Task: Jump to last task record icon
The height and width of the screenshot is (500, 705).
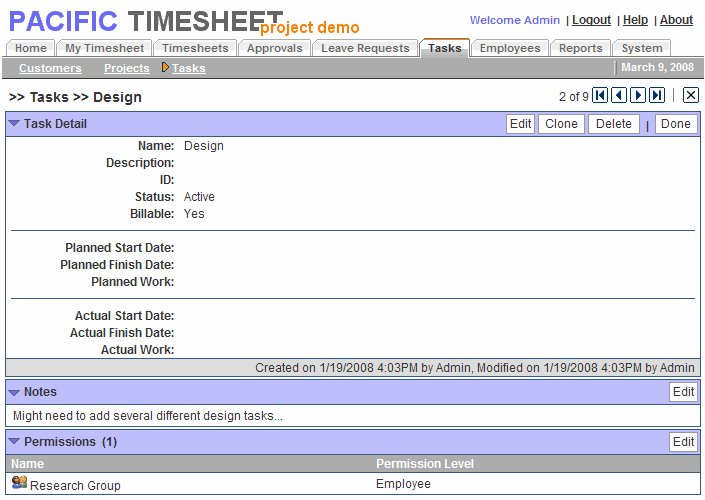Action: 657,96
